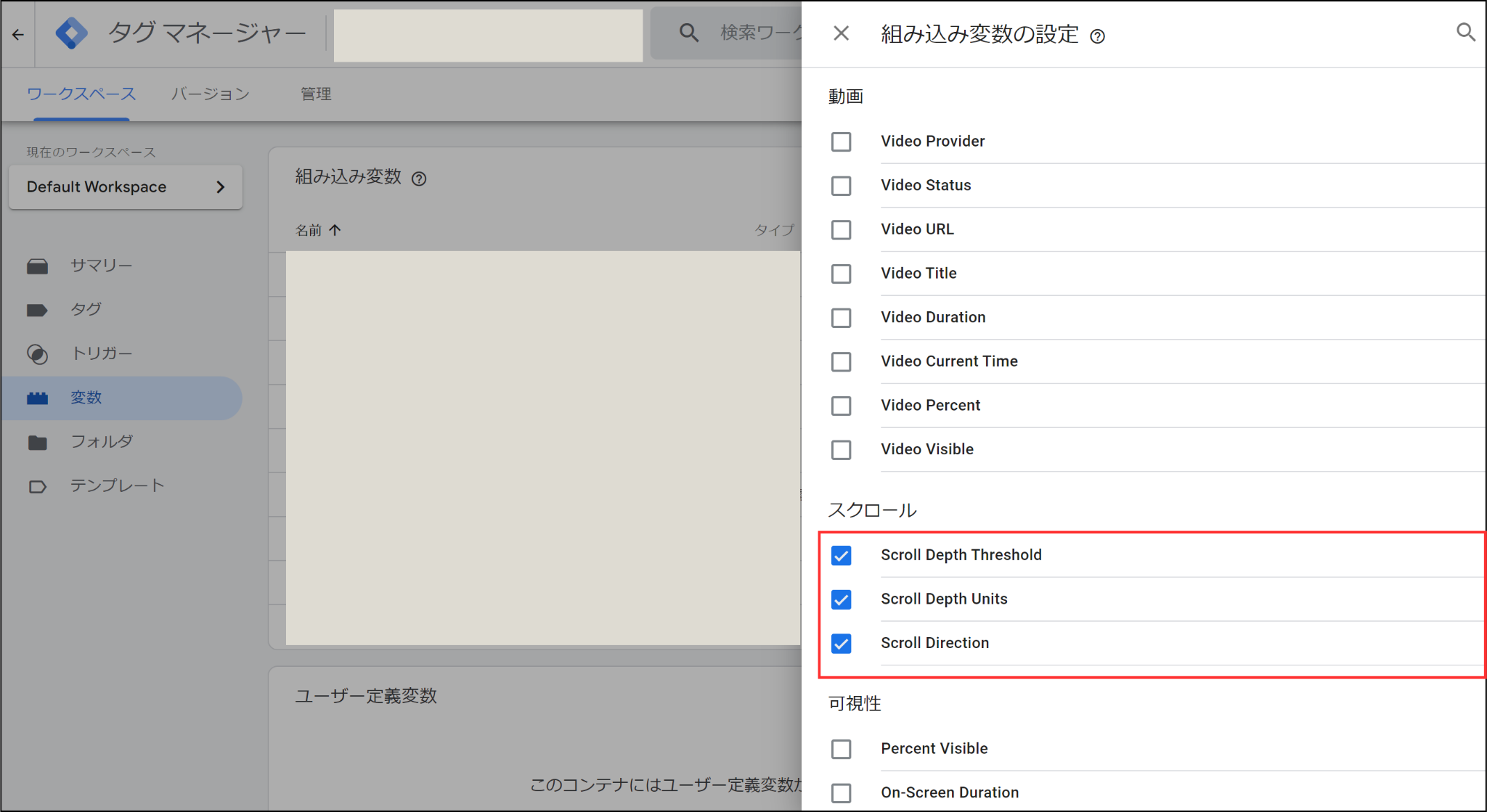Click the フォルダ sidebar icon
The image size is (1487, 812).
(37, 443)
